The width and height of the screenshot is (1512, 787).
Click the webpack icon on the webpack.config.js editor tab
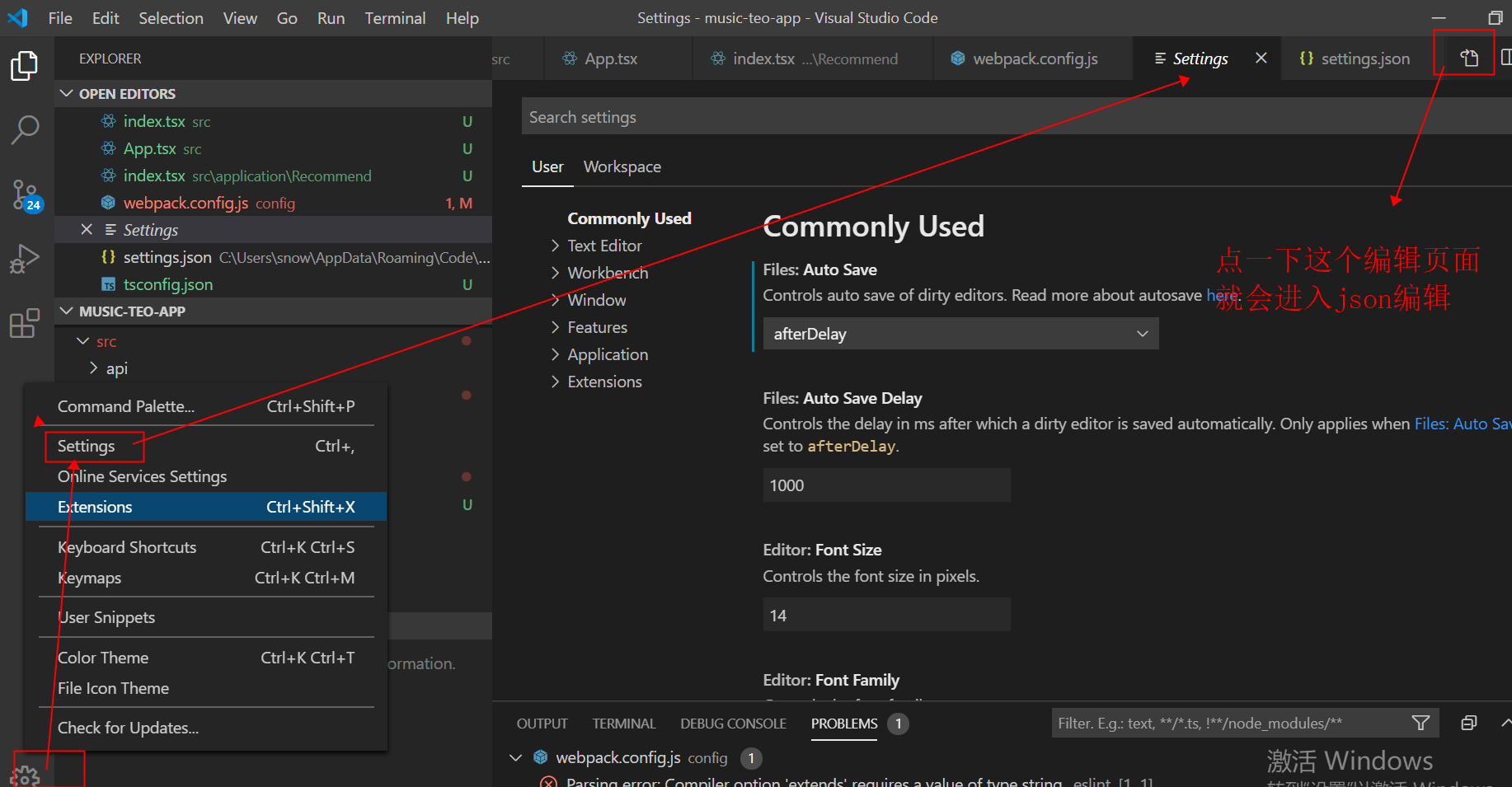click(957, 59)
